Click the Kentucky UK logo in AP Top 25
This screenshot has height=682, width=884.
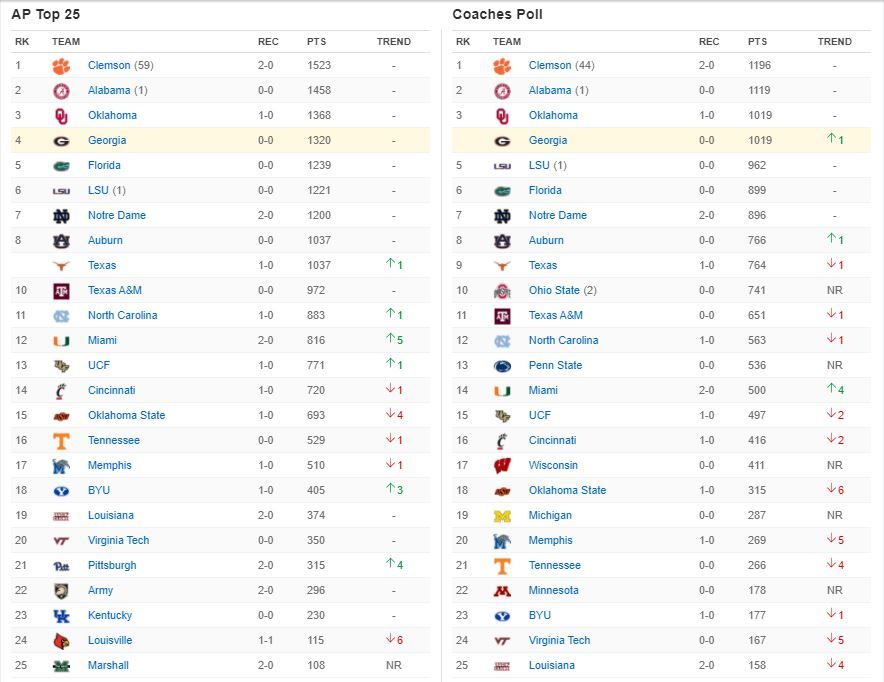62,616
